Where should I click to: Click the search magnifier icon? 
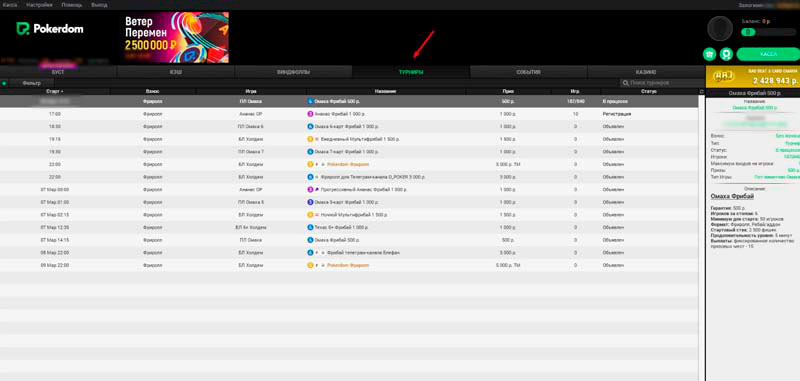pyautogui.click(x=626, y=83)
